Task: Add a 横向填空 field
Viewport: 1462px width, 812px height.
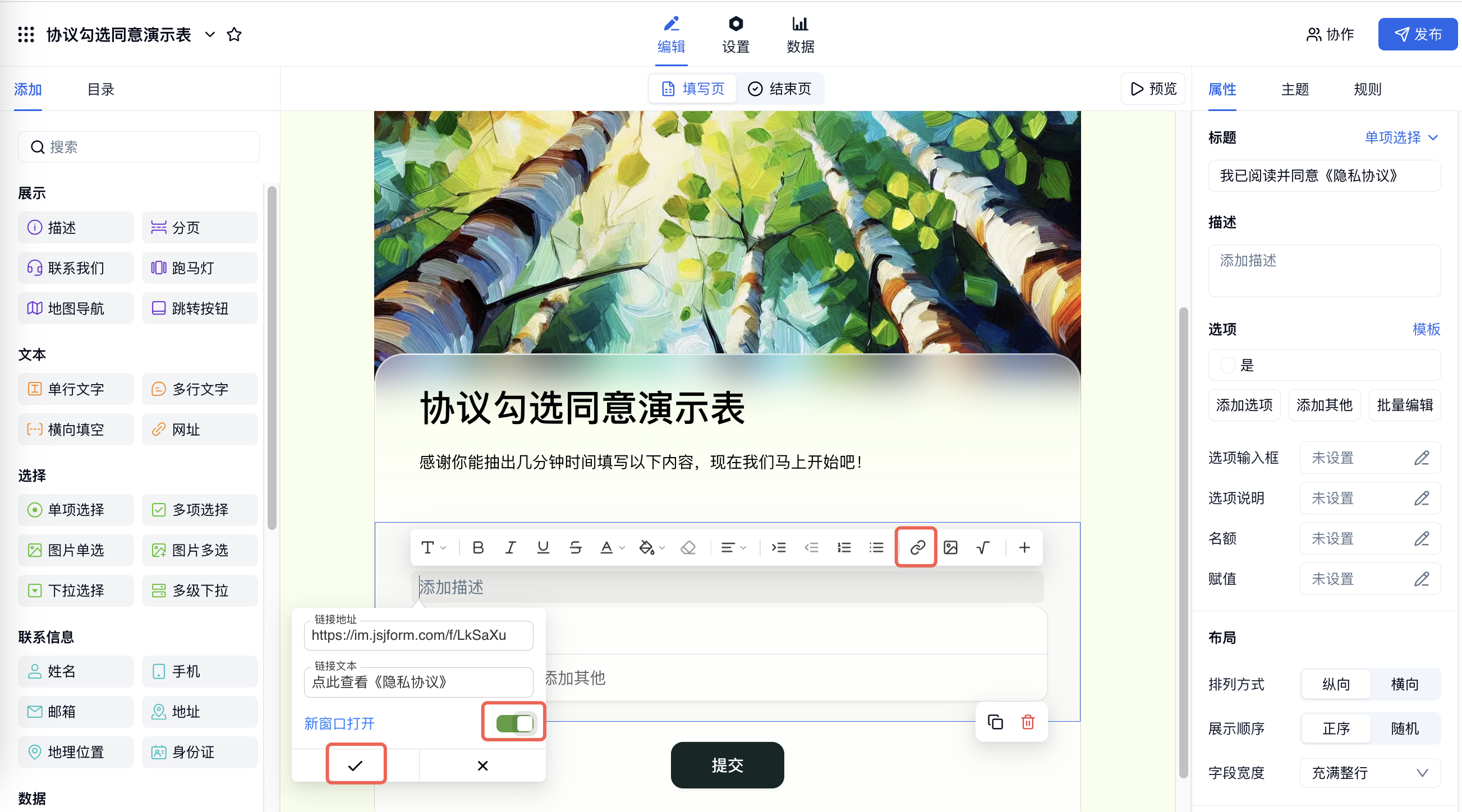Action: coord(76,429)
